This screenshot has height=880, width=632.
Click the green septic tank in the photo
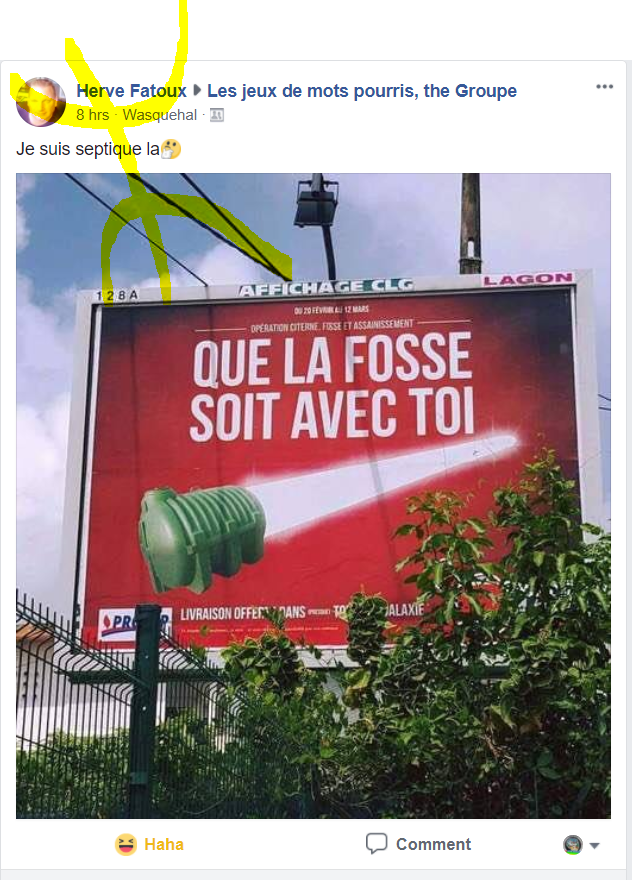[202, 538]
